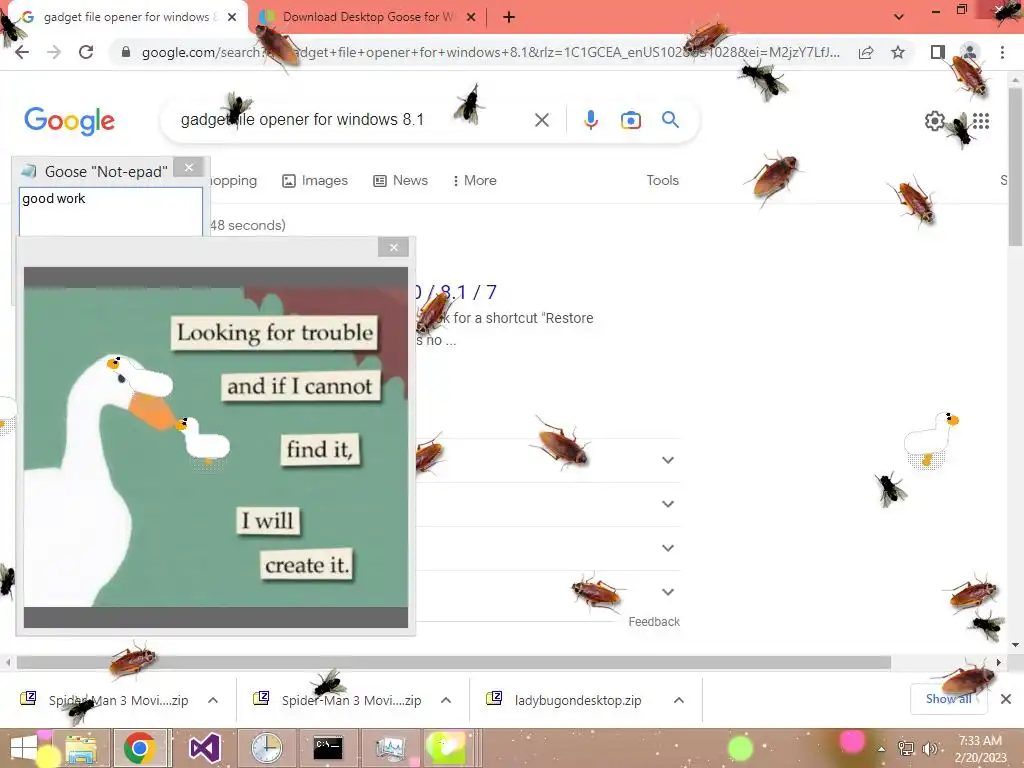
Task: Click the Google search input field
Action: click(x=353, y=120)
